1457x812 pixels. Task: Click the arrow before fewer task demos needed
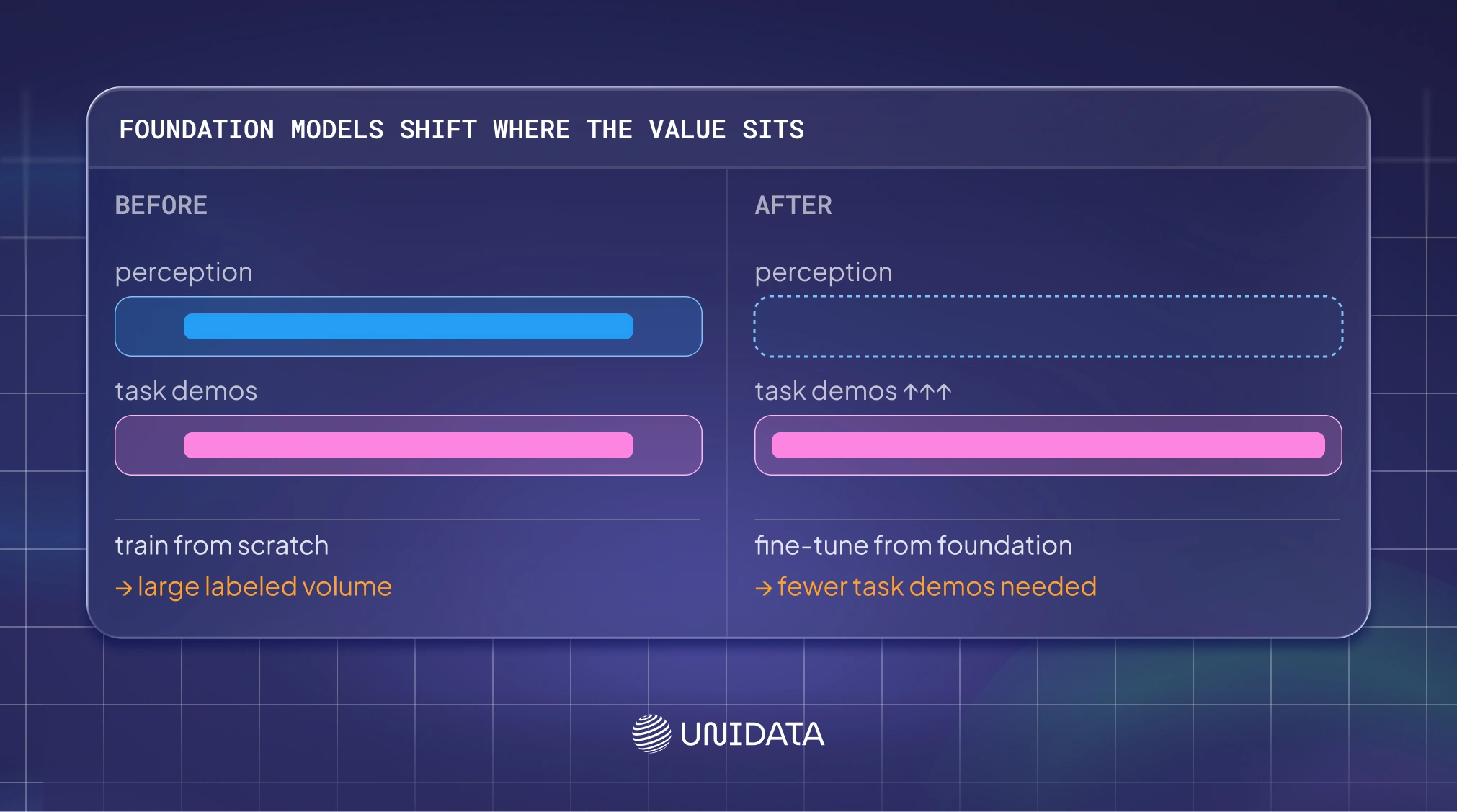click(x=764, y=588)
